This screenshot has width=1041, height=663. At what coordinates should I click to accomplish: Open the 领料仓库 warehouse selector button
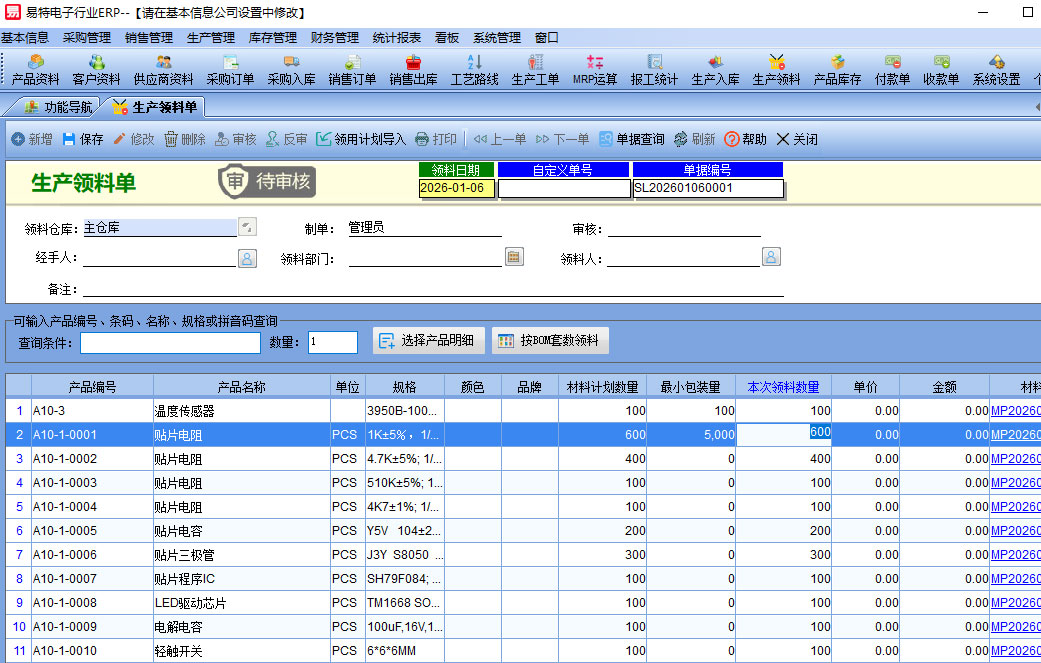click(x=247, y=227)
